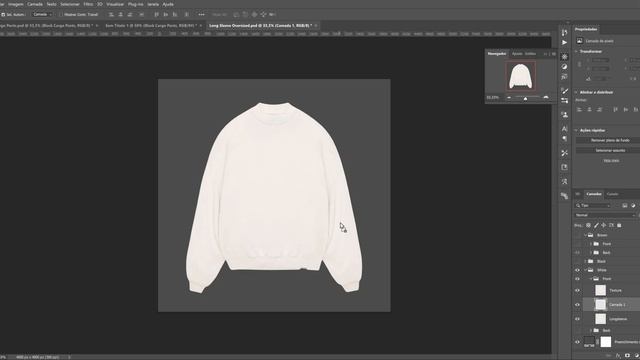Click the Preenchimento layer mask thumbnail

[x=606, y=342]
